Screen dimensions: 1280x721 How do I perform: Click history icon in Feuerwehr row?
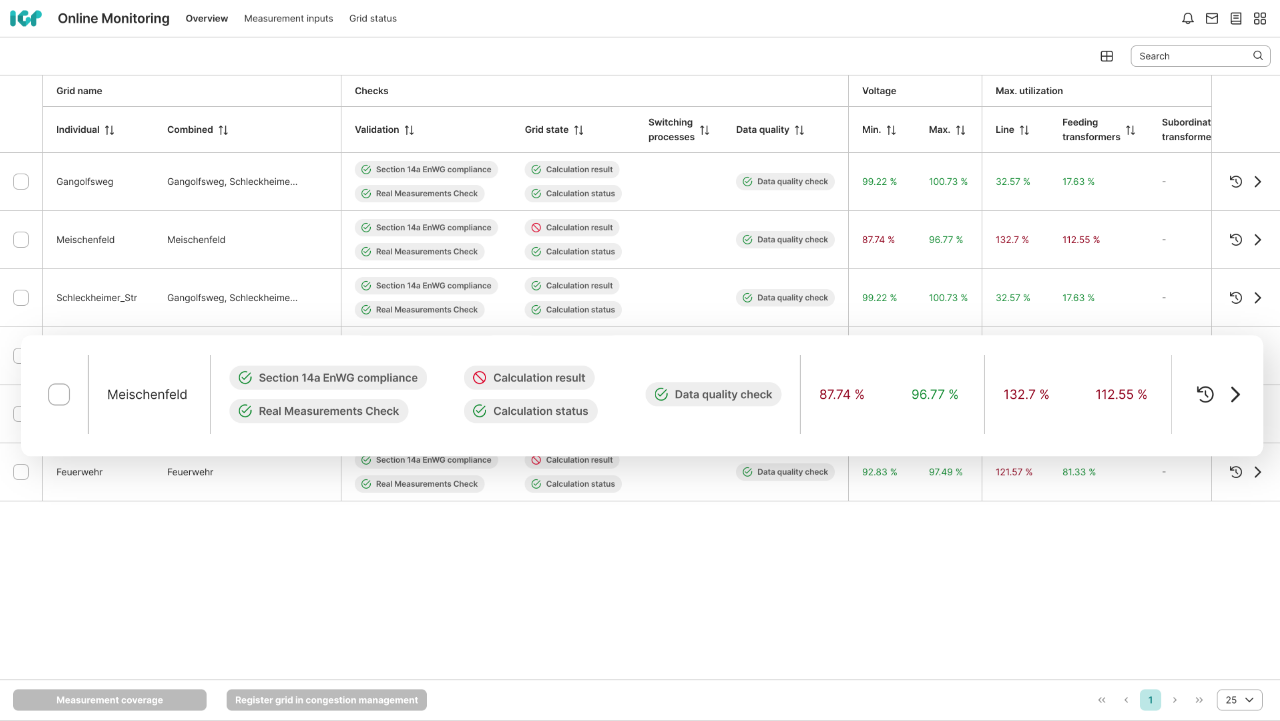pos(1236,472)
